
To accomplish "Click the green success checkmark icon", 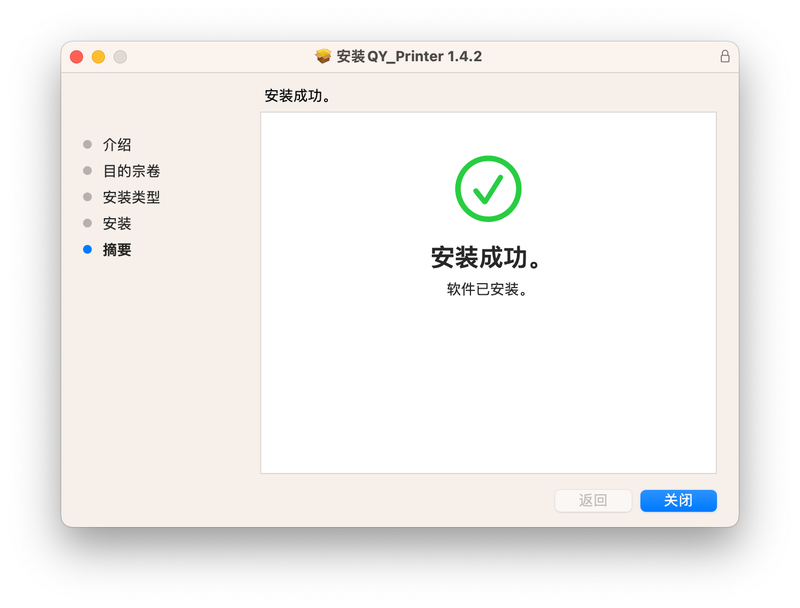I will [x=488, y=188].
